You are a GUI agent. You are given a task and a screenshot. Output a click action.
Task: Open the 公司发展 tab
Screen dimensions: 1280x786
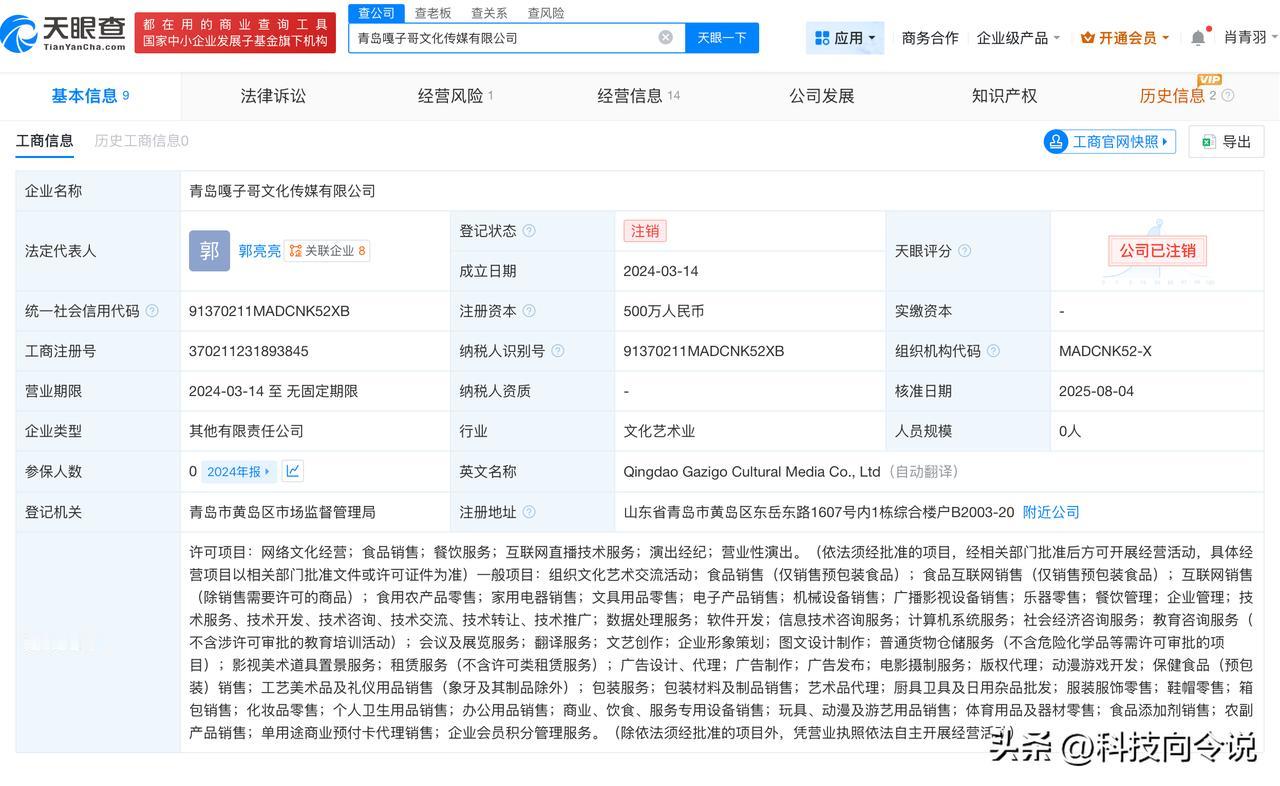(821, 96)
